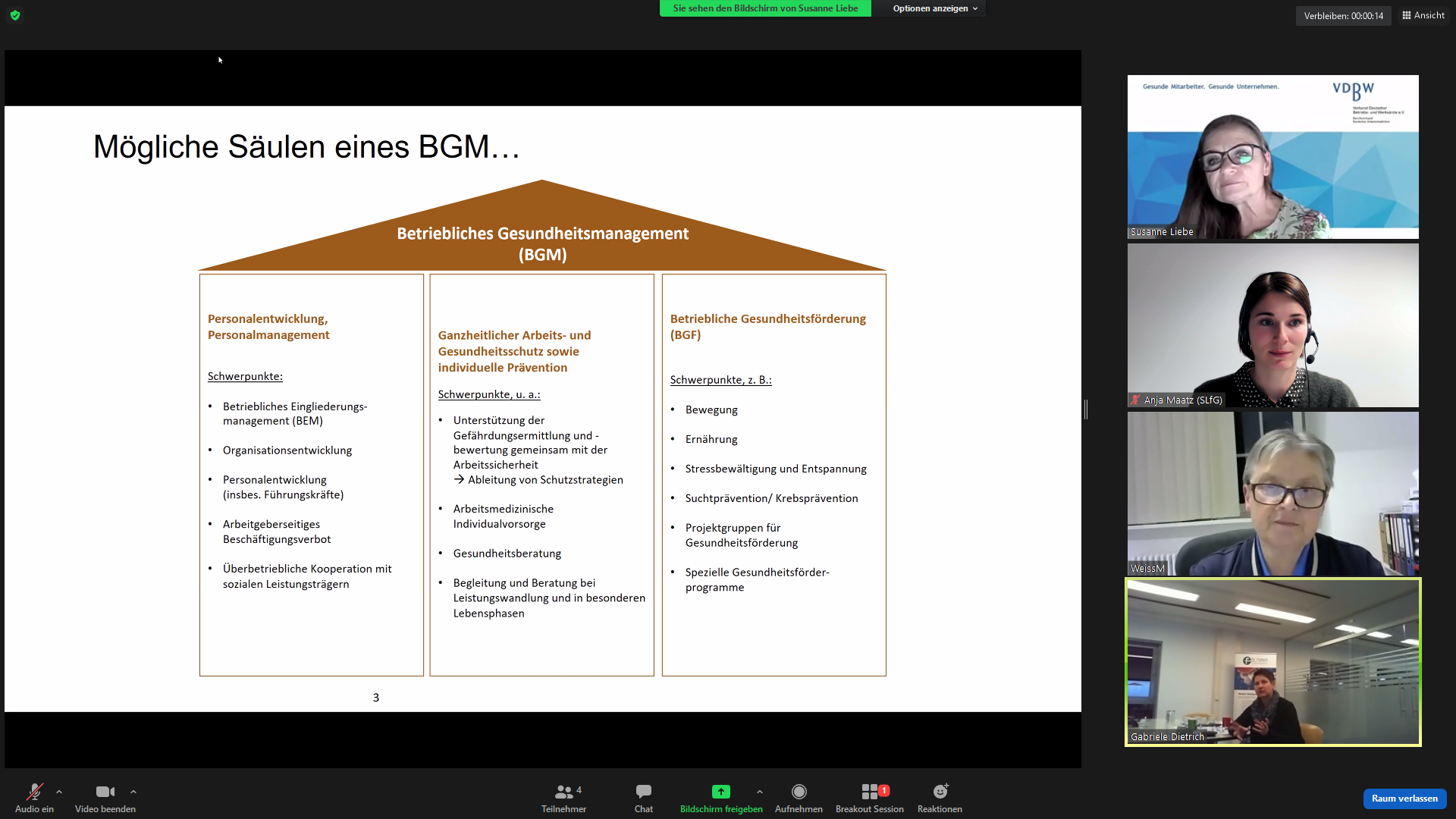Open the Chat panel

(x=643, y=792)
